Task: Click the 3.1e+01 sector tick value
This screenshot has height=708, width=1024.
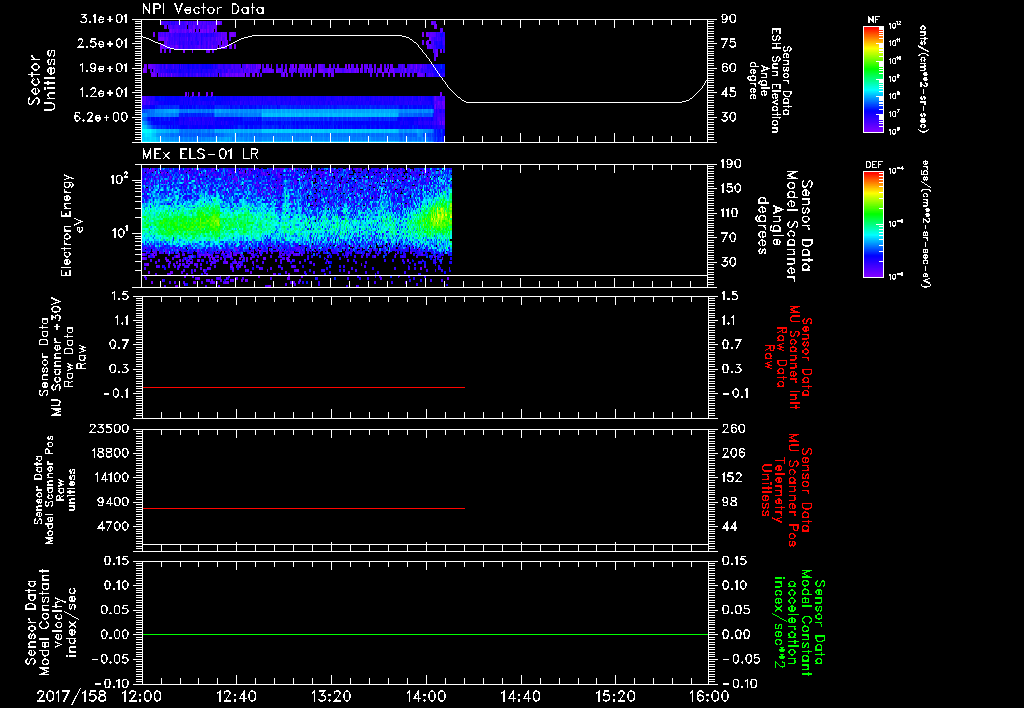Action: (104, 19)
